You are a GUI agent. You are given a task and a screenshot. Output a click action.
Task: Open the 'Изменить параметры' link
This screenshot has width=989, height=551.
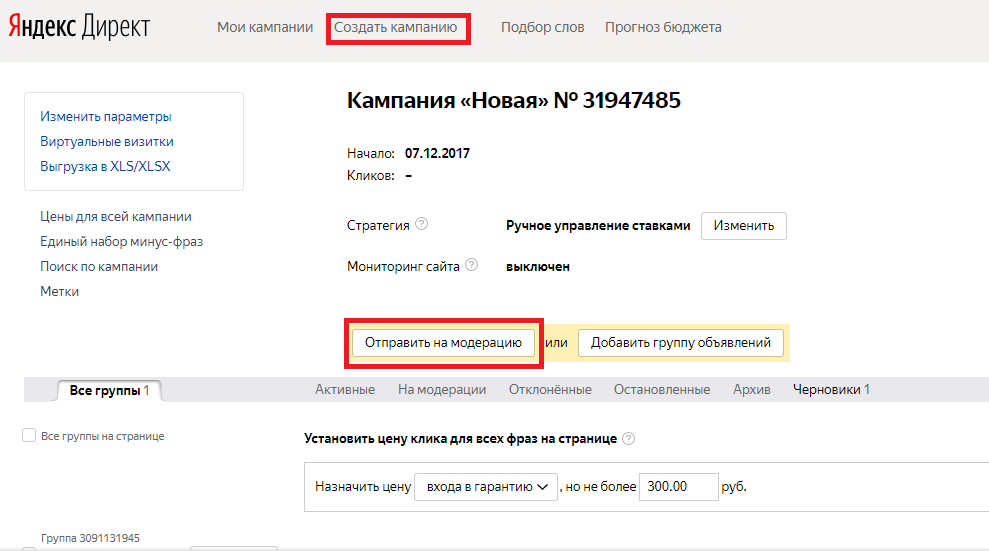[106, 117]
